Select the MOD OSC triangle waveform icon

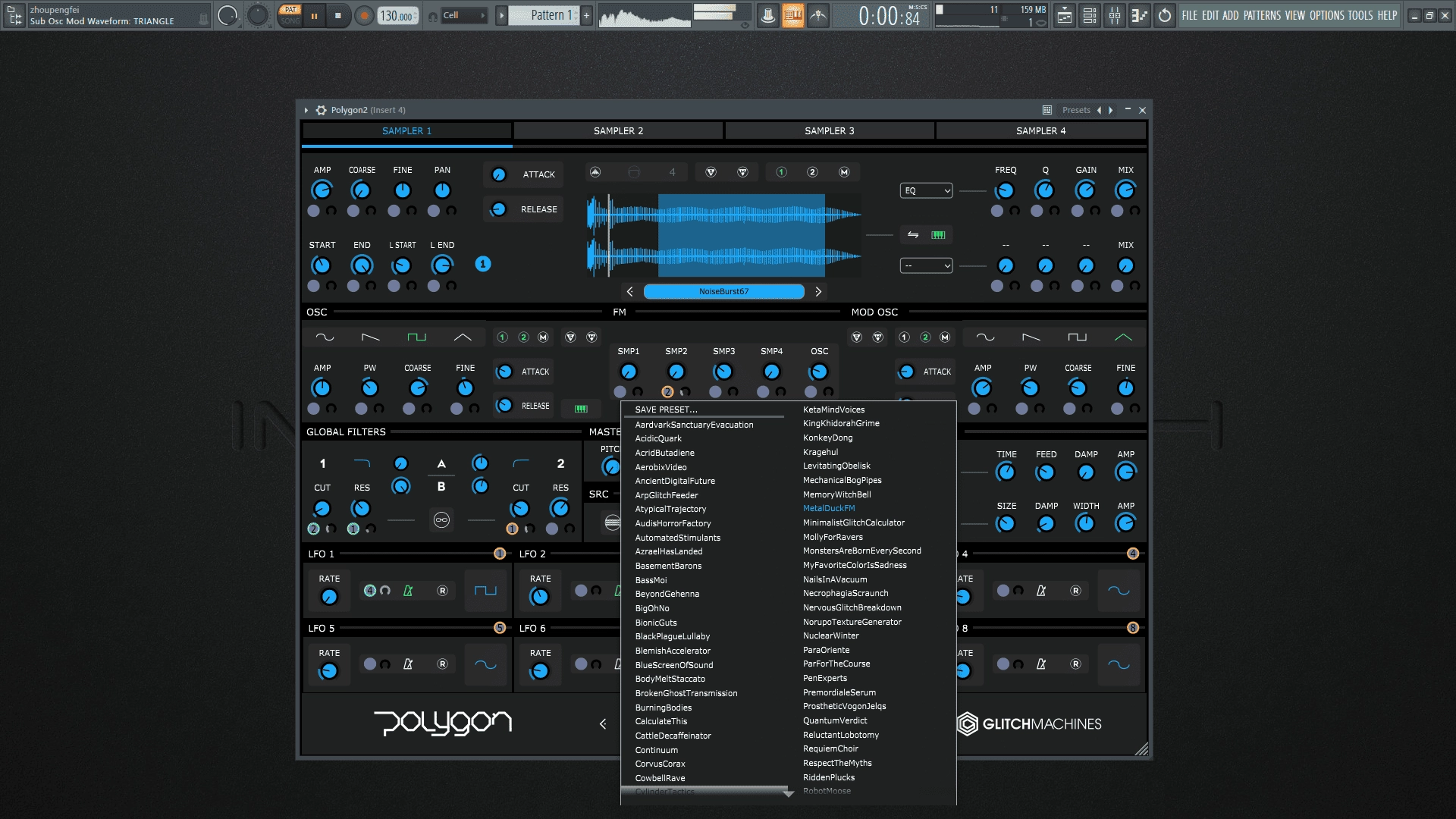[1123, 337]
